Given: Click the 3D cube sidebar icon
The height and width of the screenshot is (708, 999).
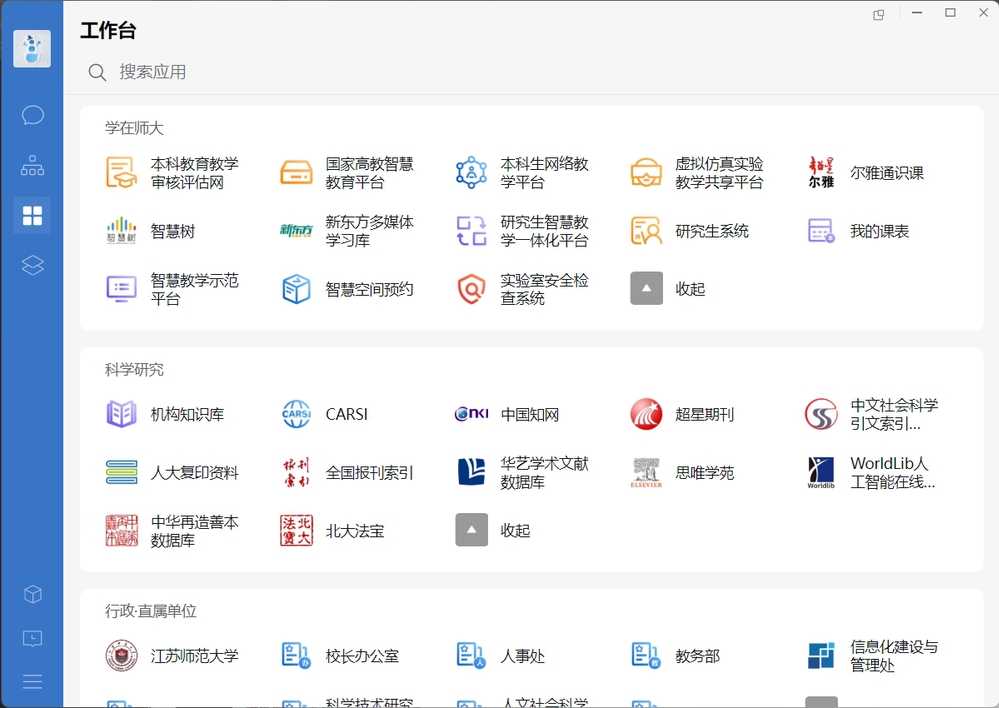Looking at the screenshot, I should 32,594.
